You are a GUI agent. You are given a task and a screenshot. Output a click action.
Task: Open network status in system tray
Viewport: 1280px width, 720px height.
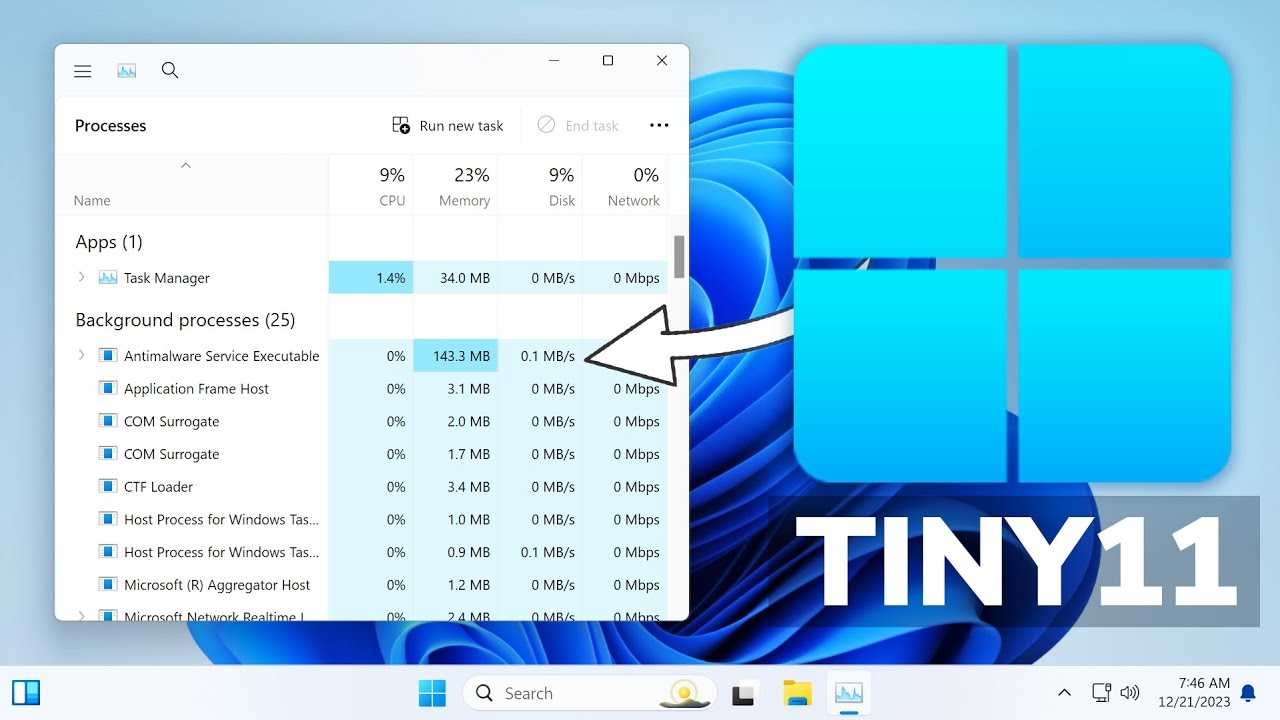coord(1101,692)
